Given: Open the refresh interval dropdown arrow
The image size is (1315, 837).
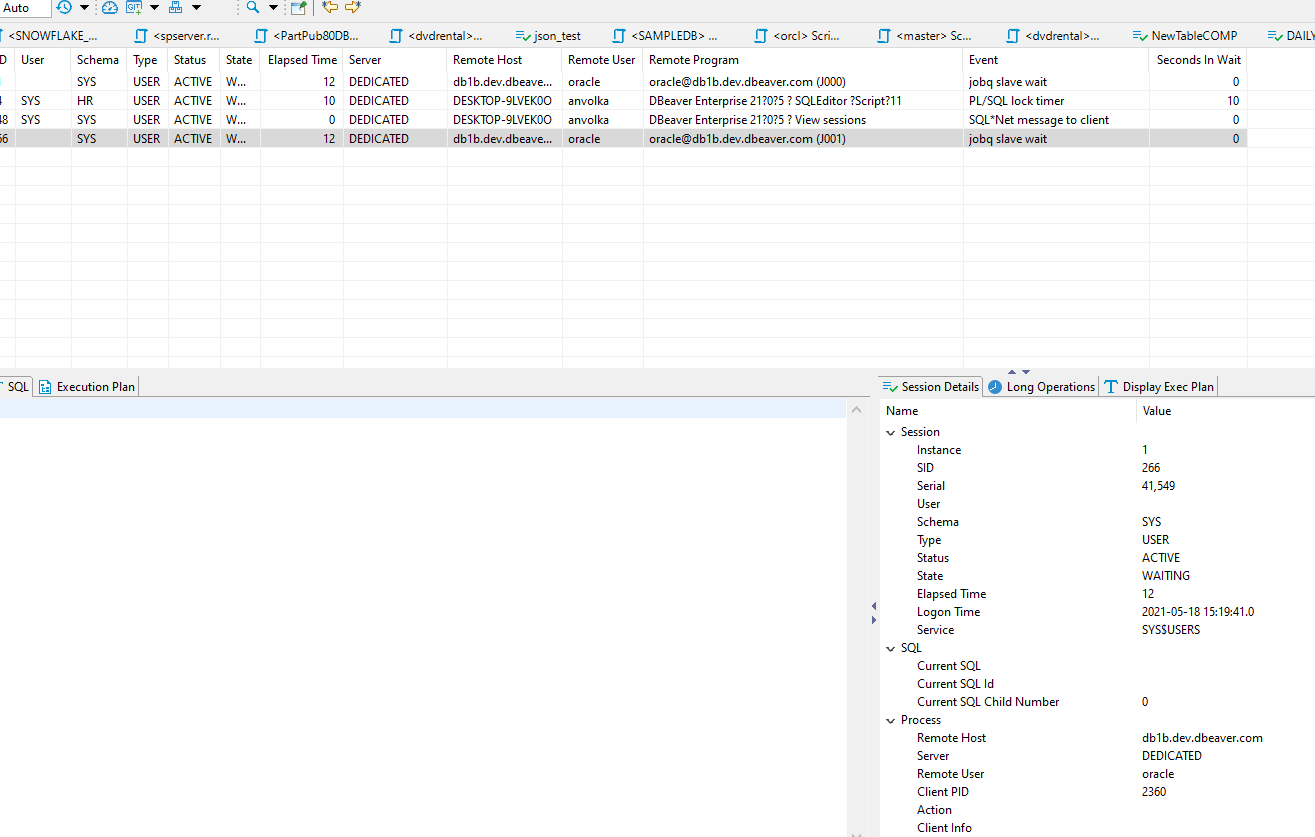Looking at the screenshot, I should [x=84, y=8].
